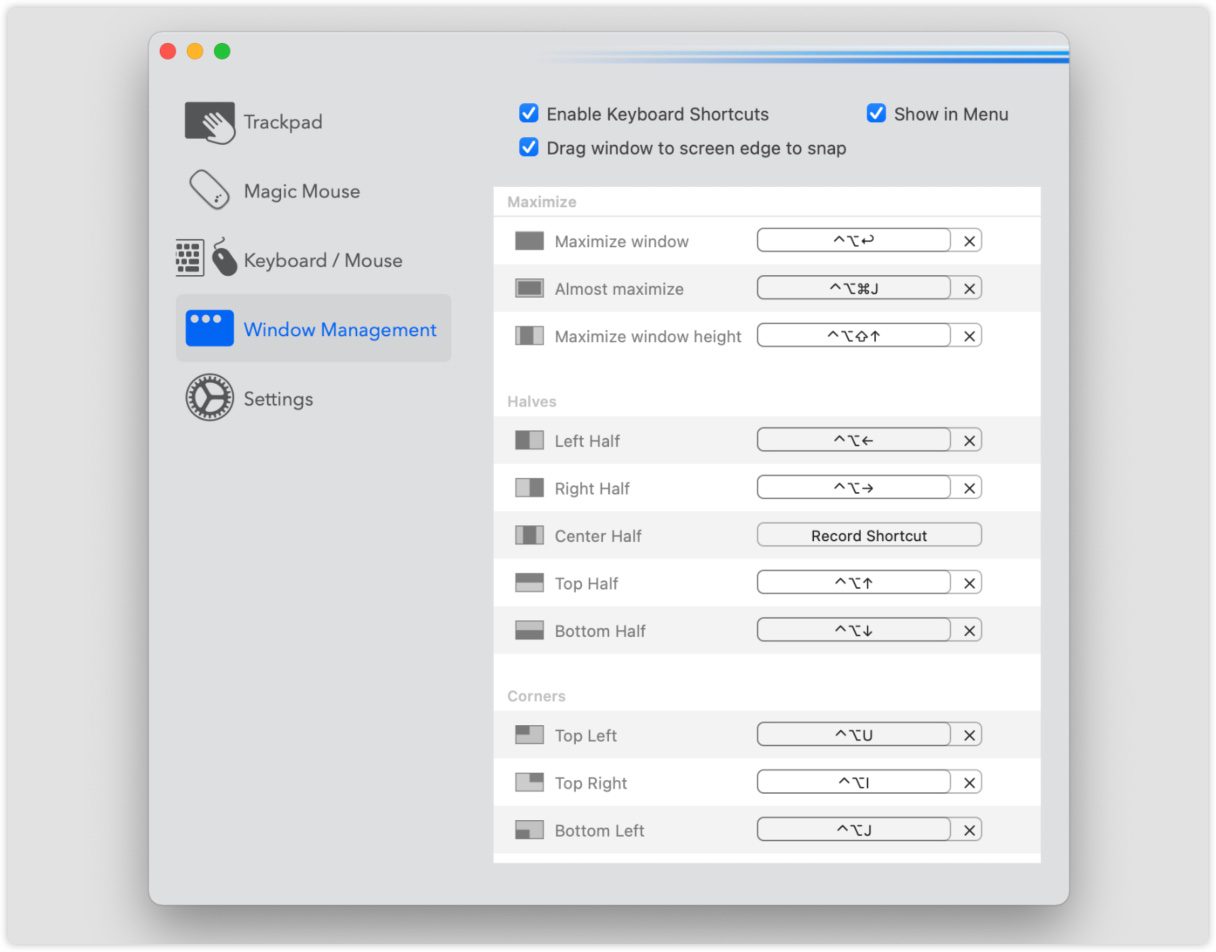
Task: Open the Trackpad section icon
Action: [x=210, y=122]
